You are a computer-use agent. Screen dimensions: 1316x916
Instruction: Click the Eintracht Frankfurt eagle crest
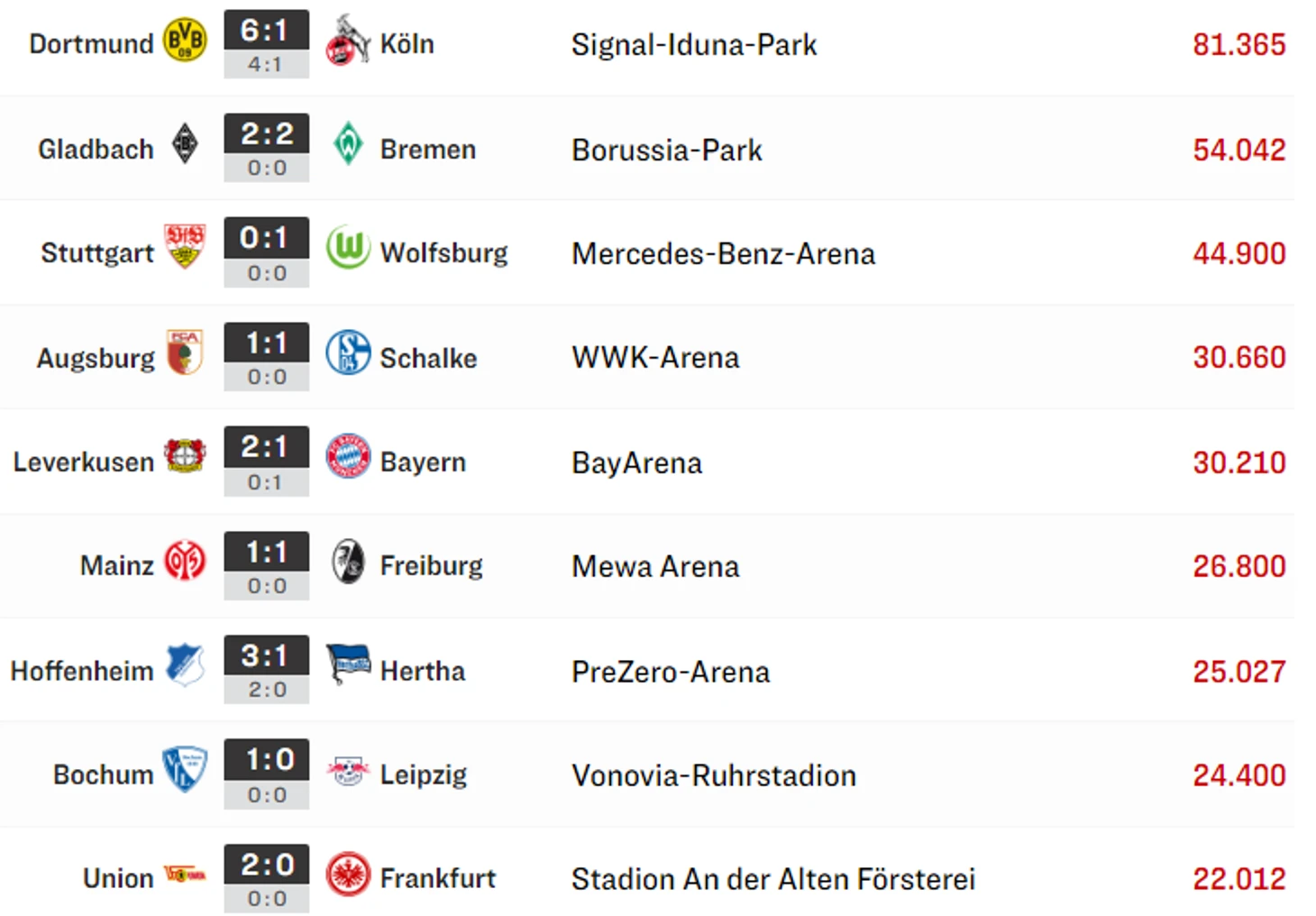click(x=348, y=874)
